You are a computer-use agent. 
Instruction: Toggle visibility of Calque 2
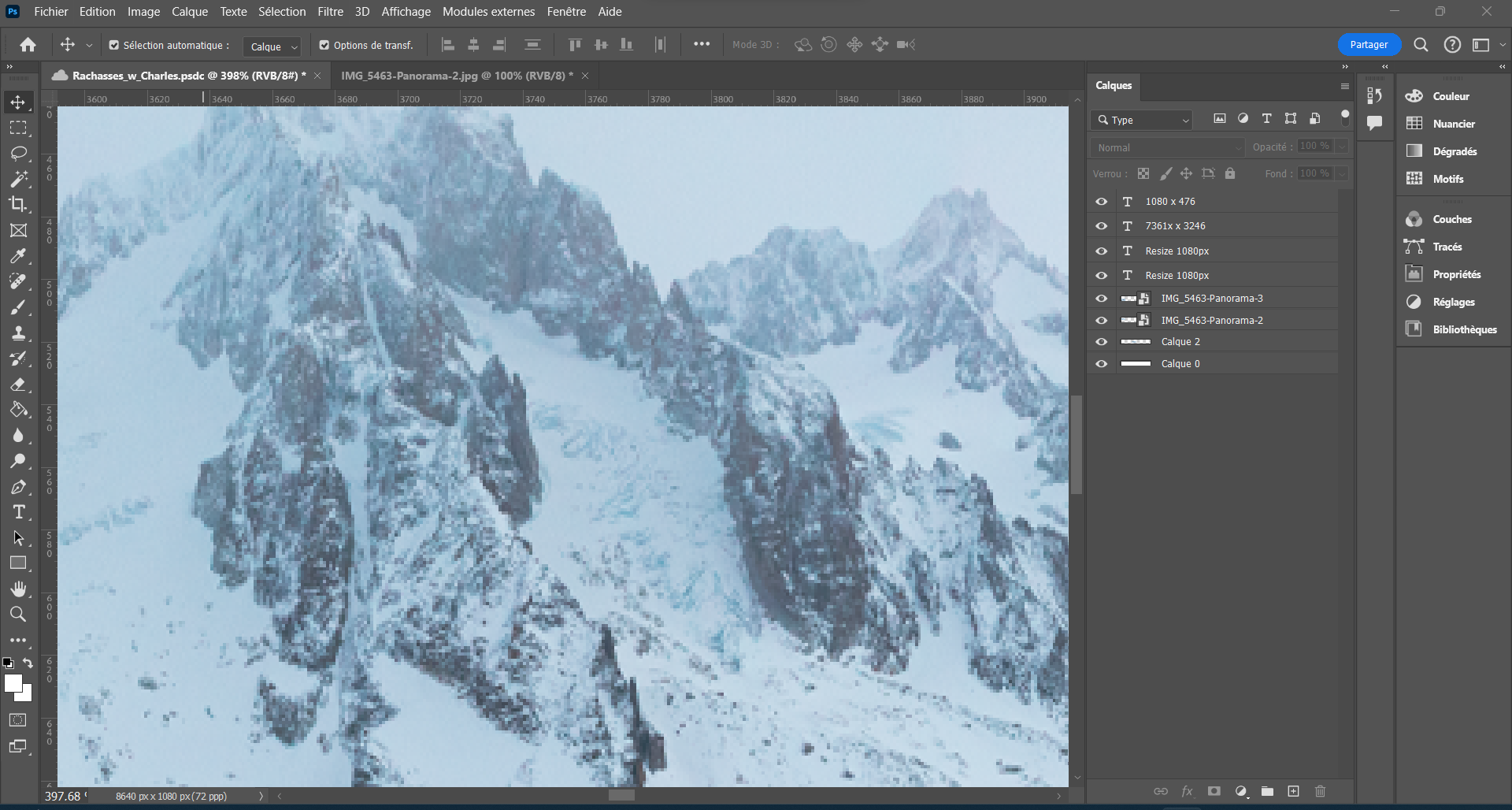pos(1101,341)
